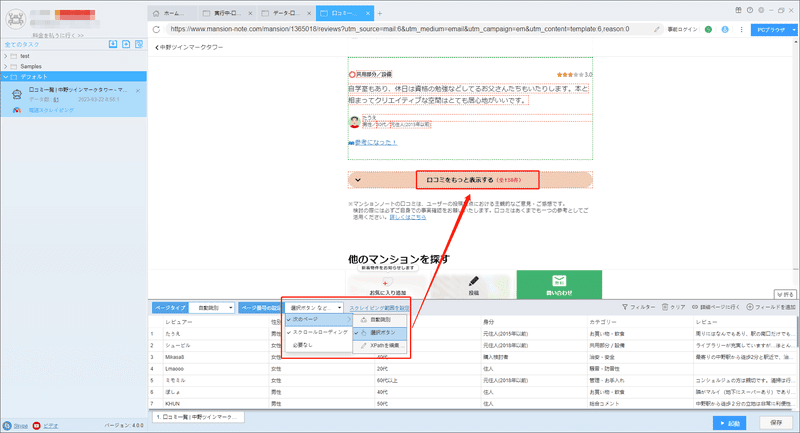Choose the checked 選択ボタン submenu option

click(x=380, y=333)
